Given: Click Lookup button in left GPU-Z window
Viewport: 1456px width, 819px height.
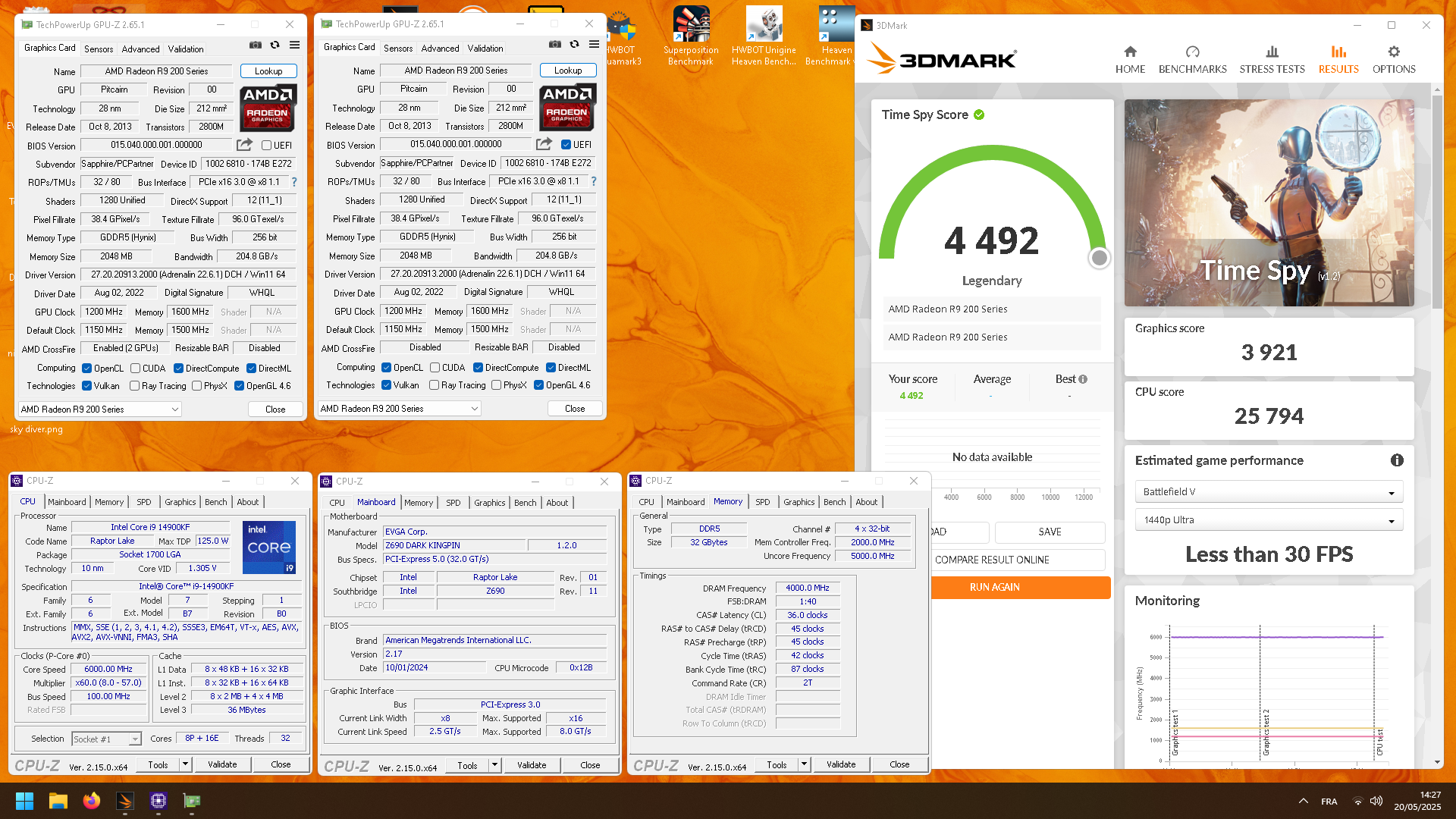Looking at the screenshot, I should [x=268, y=71].
